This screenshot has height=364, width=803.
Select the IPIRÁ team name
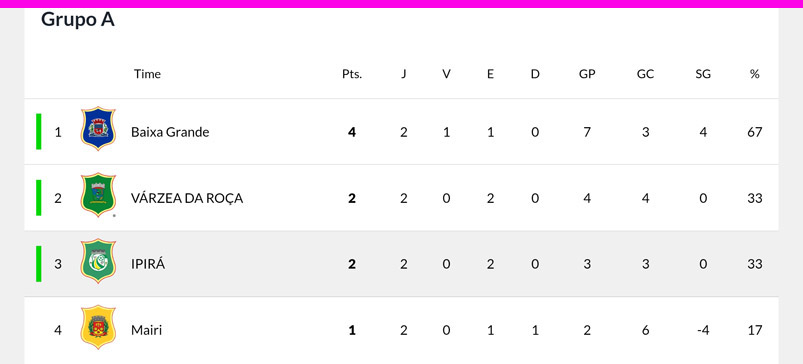(148, 264)
